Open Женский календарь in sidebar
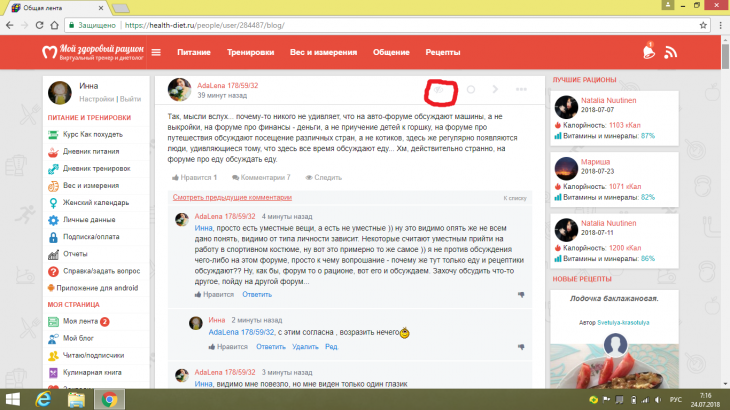Screen dimensions: 730x410 coord(98,204)
